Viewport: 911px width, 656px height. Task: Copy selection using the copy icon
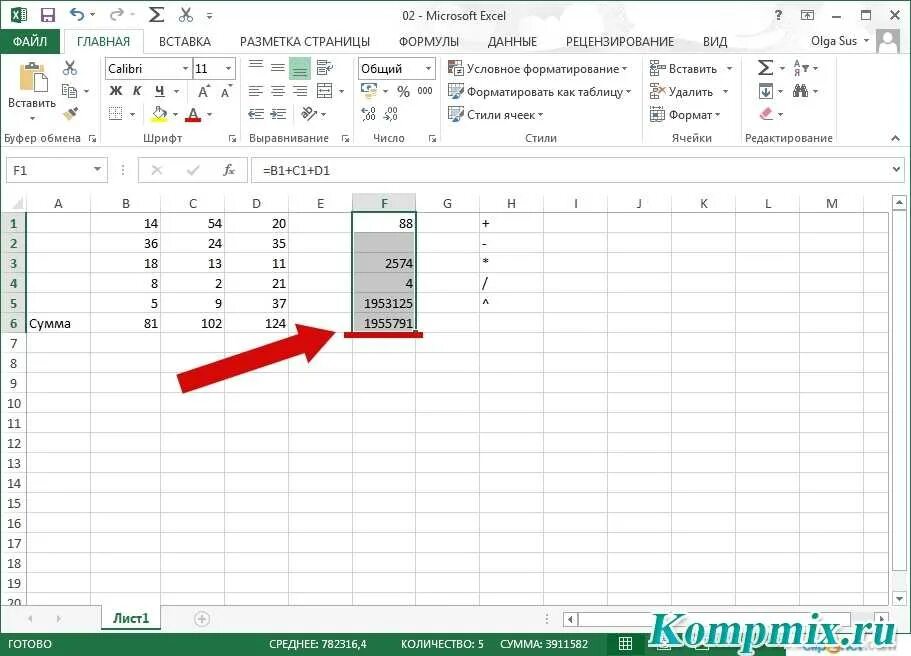[70, 91]
